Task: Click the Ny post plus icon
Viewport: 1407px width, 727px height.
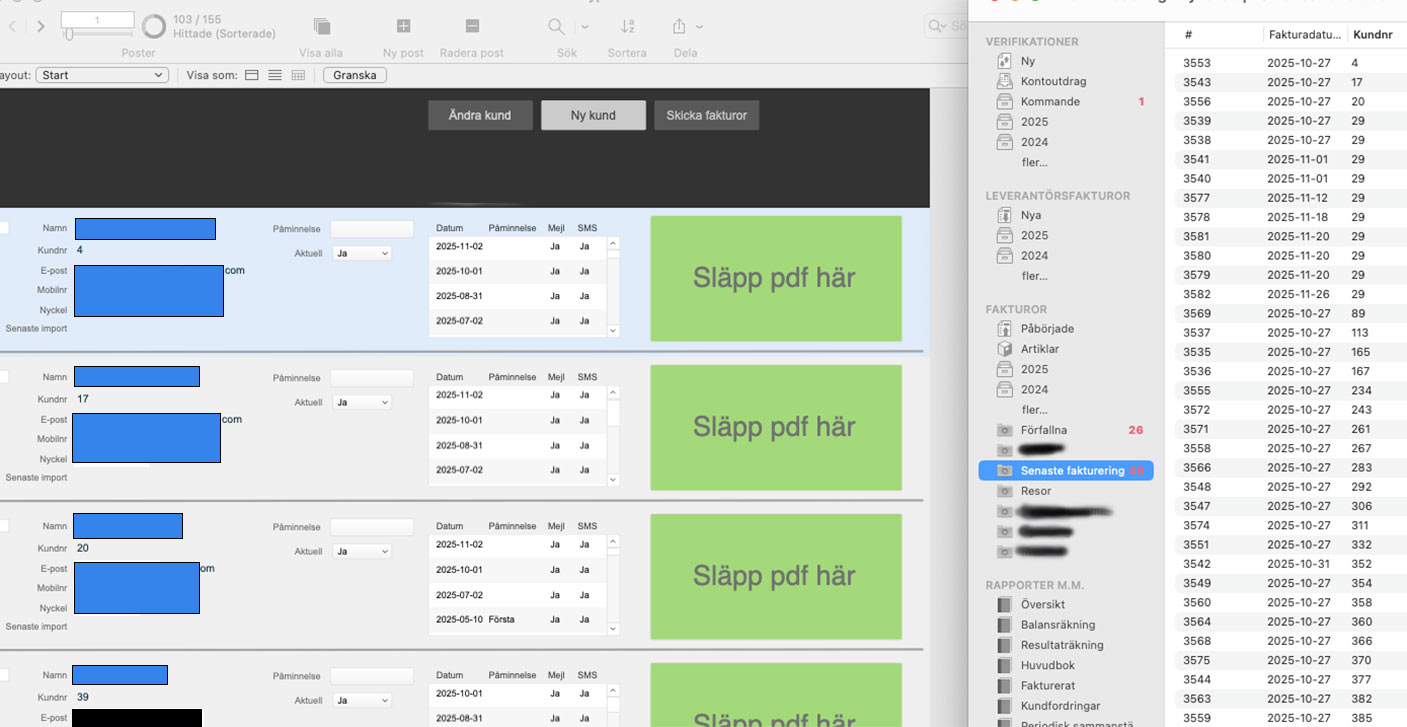Action: [x=403, y=27]
